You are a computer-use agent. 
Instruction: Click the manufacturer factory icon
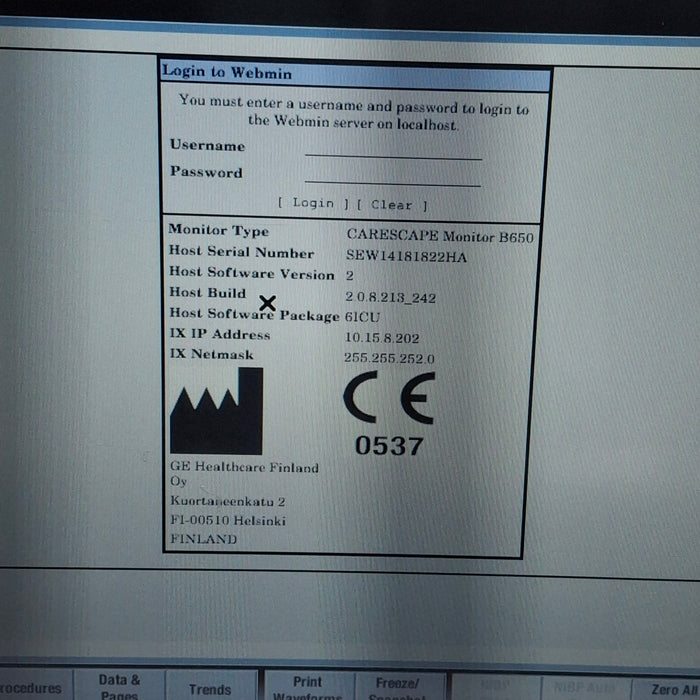216,411
